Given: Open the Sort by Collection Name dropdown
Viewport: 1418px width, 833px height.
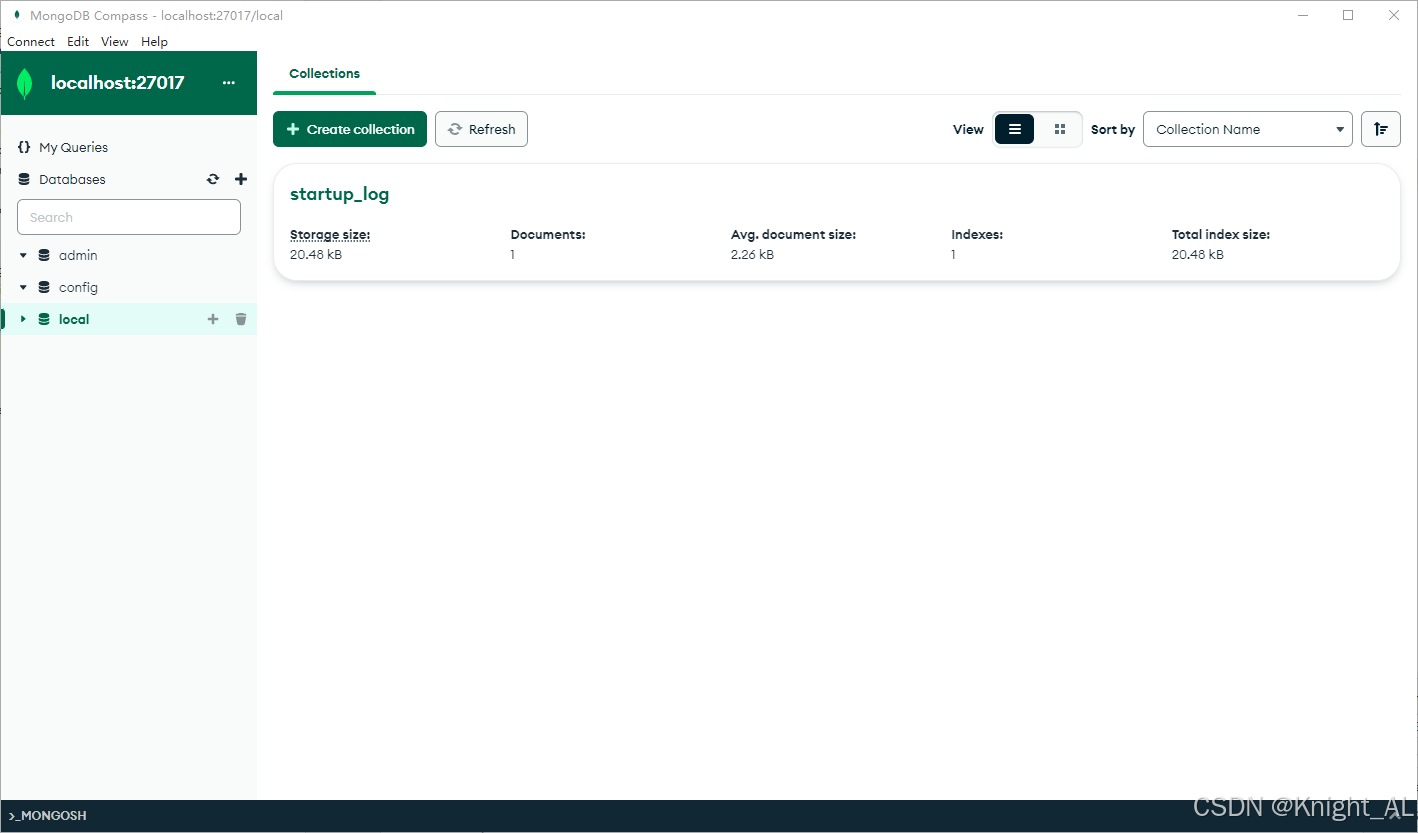Looking at the screenshot, I should tap(1248, 129).
